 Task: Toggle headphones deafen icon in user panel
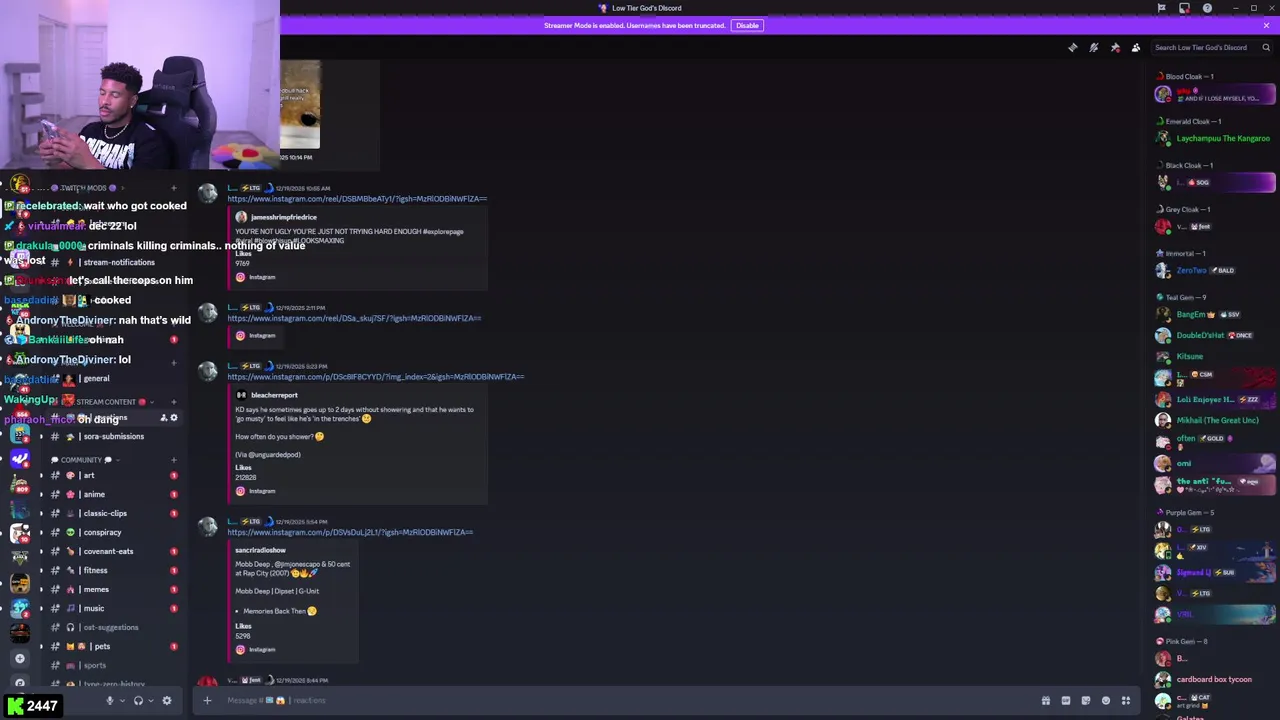(x=138, y=700)
